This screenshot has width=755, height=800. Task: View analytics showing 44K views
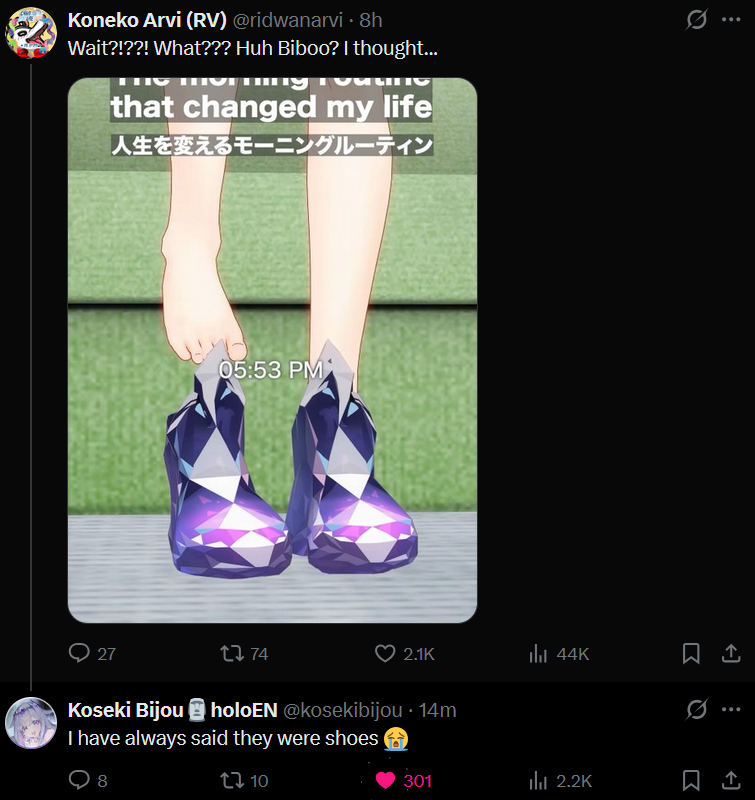click(x=559, y=654)
